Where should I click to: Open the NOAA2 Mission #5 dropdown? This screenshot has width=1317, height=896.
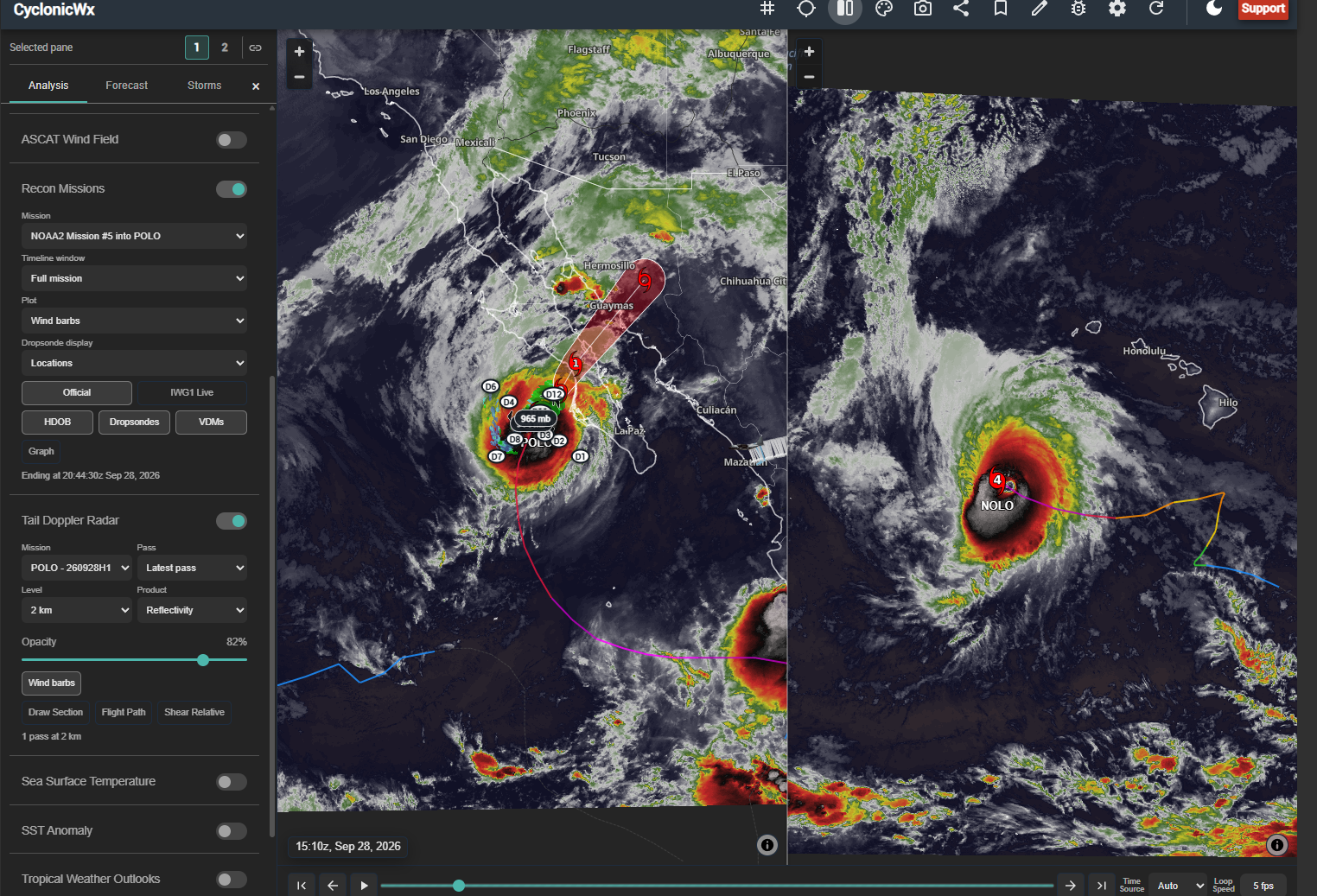tap(134, 236)
